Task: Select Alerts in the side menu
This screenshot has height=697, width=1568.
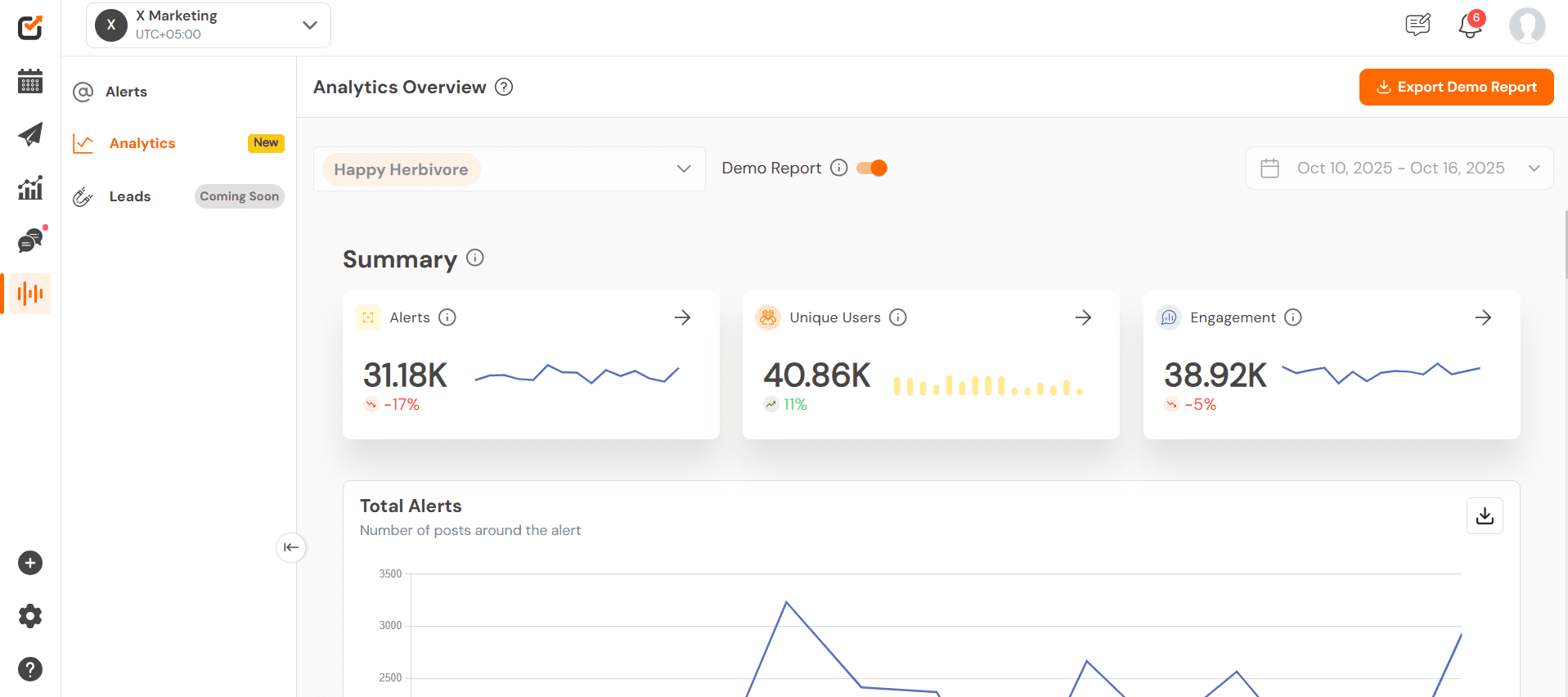Action: pos(126,92)
